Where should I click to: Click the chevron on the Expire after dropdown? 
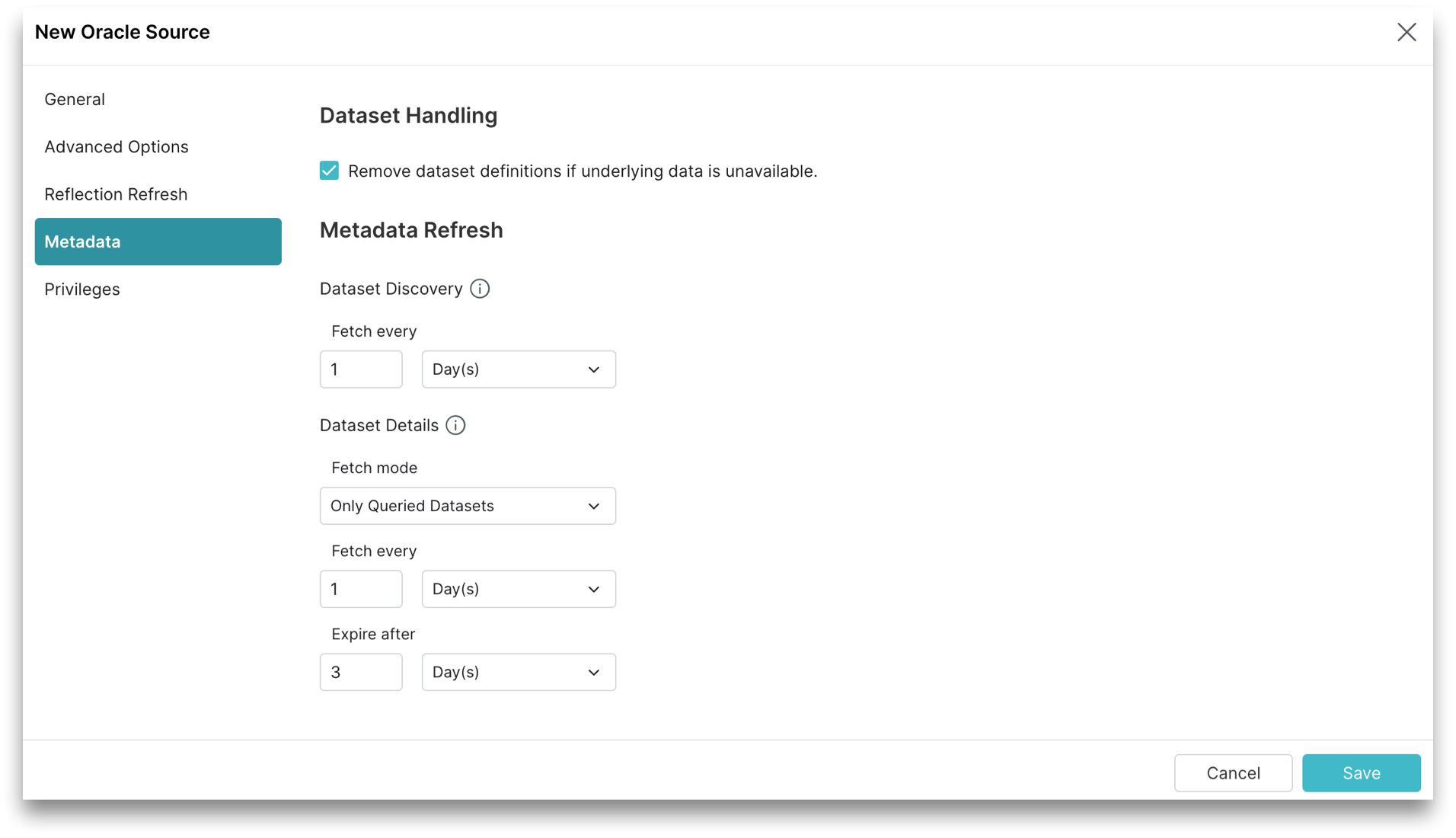[593, 672]
